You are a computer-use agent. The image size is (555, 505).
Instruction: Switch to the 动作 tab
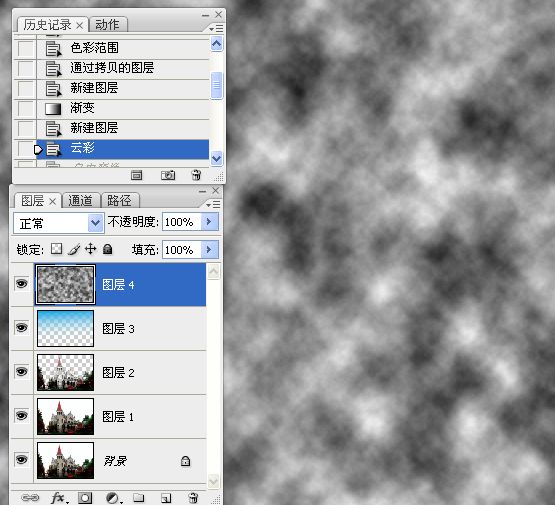[x=107, y=25]
